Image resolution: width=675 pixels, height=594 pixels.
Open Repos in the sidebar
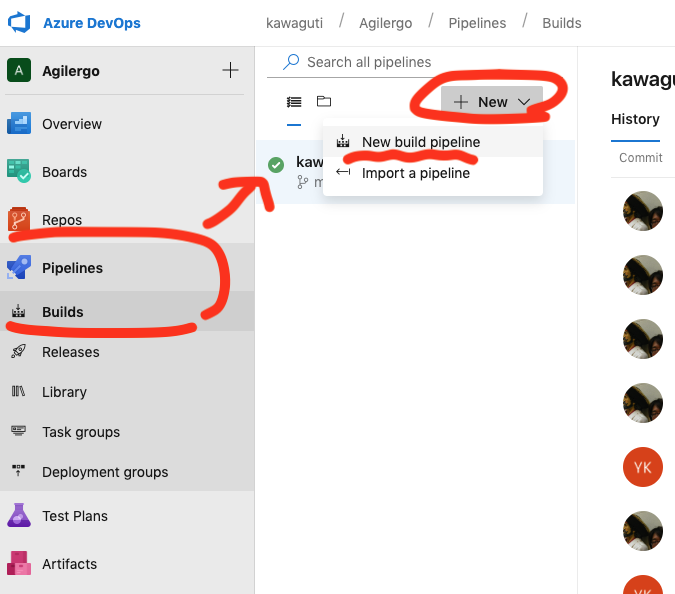tap(62, 220)
